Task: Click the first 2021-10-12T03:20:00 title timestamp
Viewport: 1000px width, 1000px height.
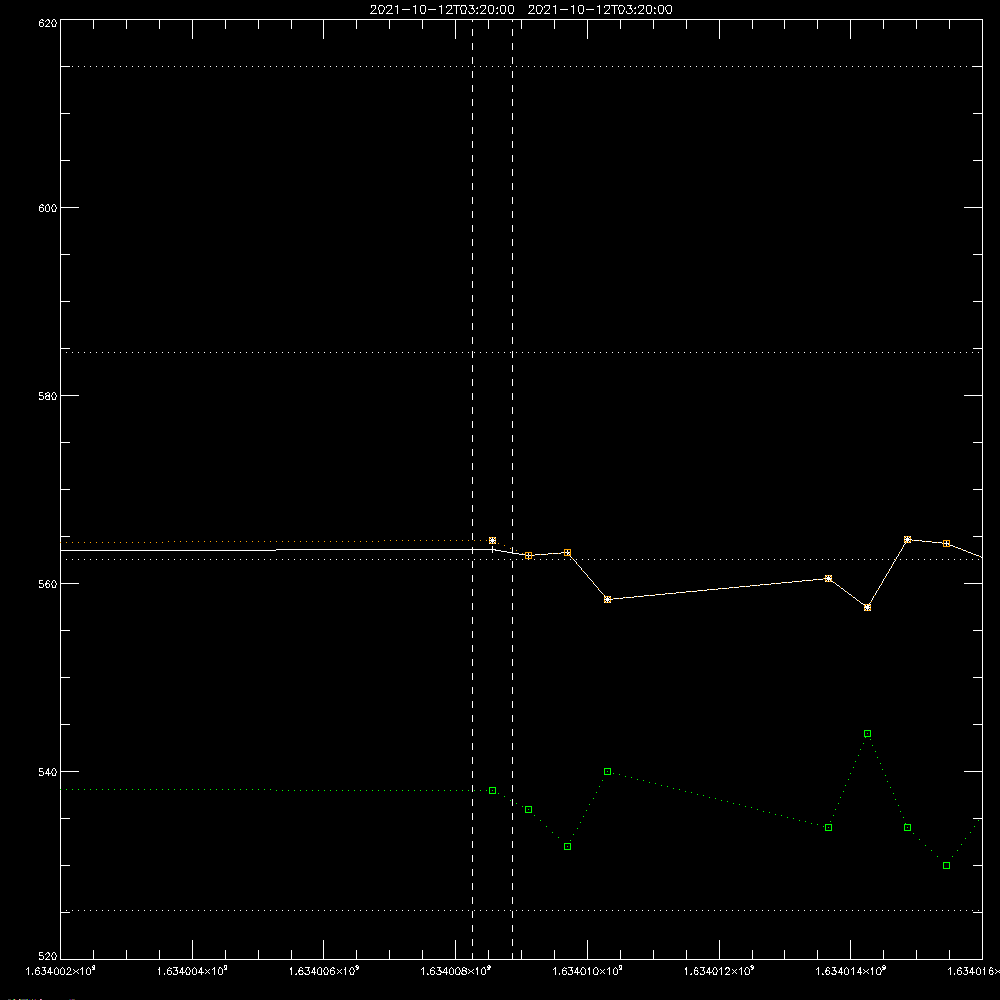Action: 442,9
